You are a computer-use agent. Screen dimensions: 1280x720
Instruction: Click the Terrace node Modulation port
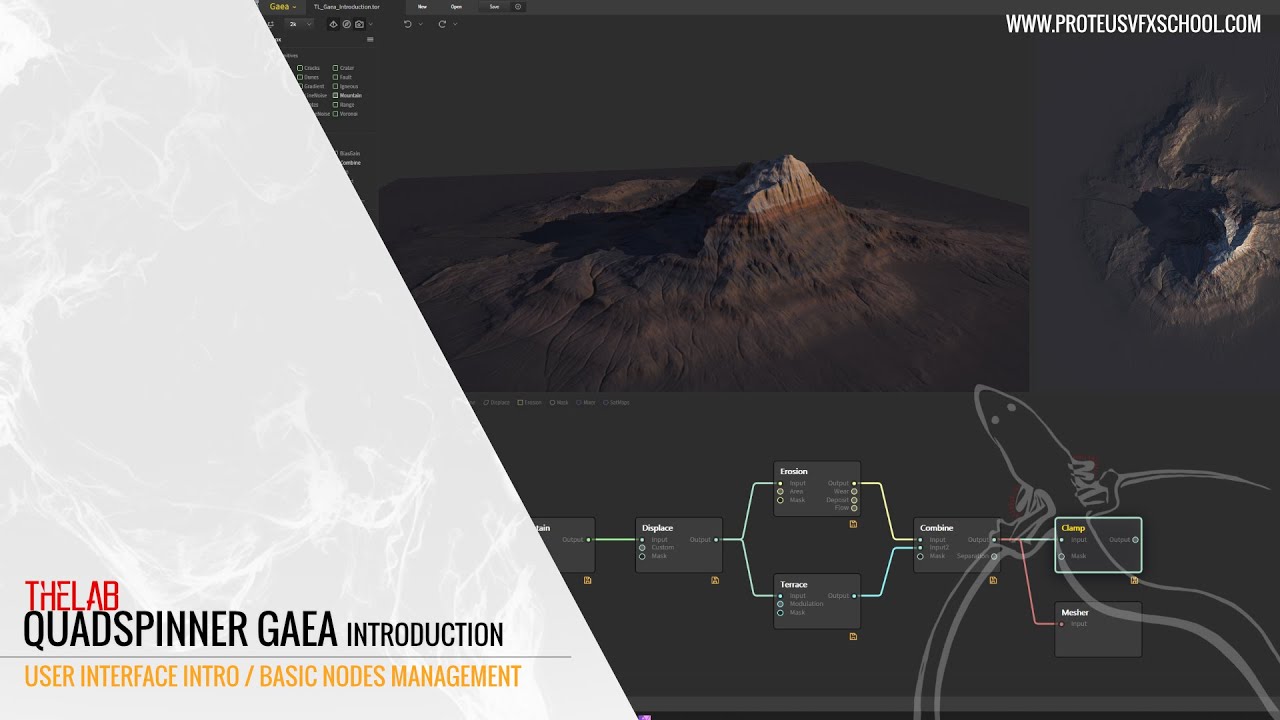point(780,604)
